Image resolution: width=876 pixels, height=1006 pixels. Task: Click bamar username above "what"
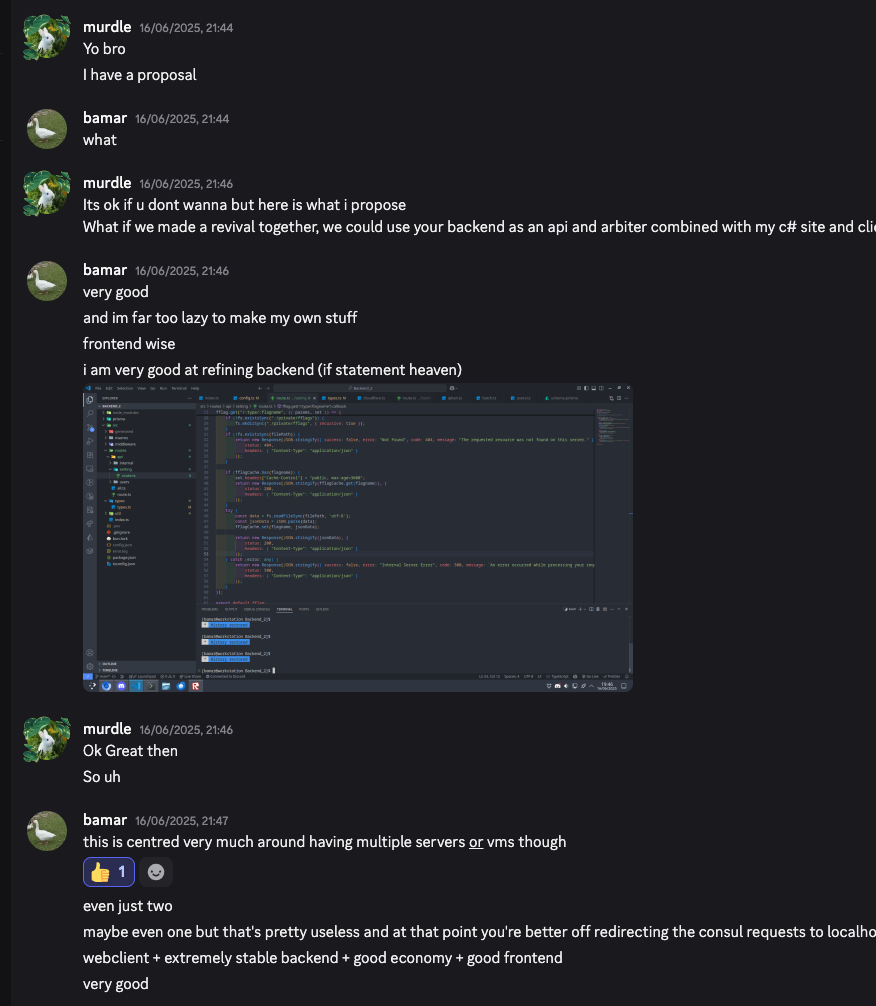click(x=105, y=118)
